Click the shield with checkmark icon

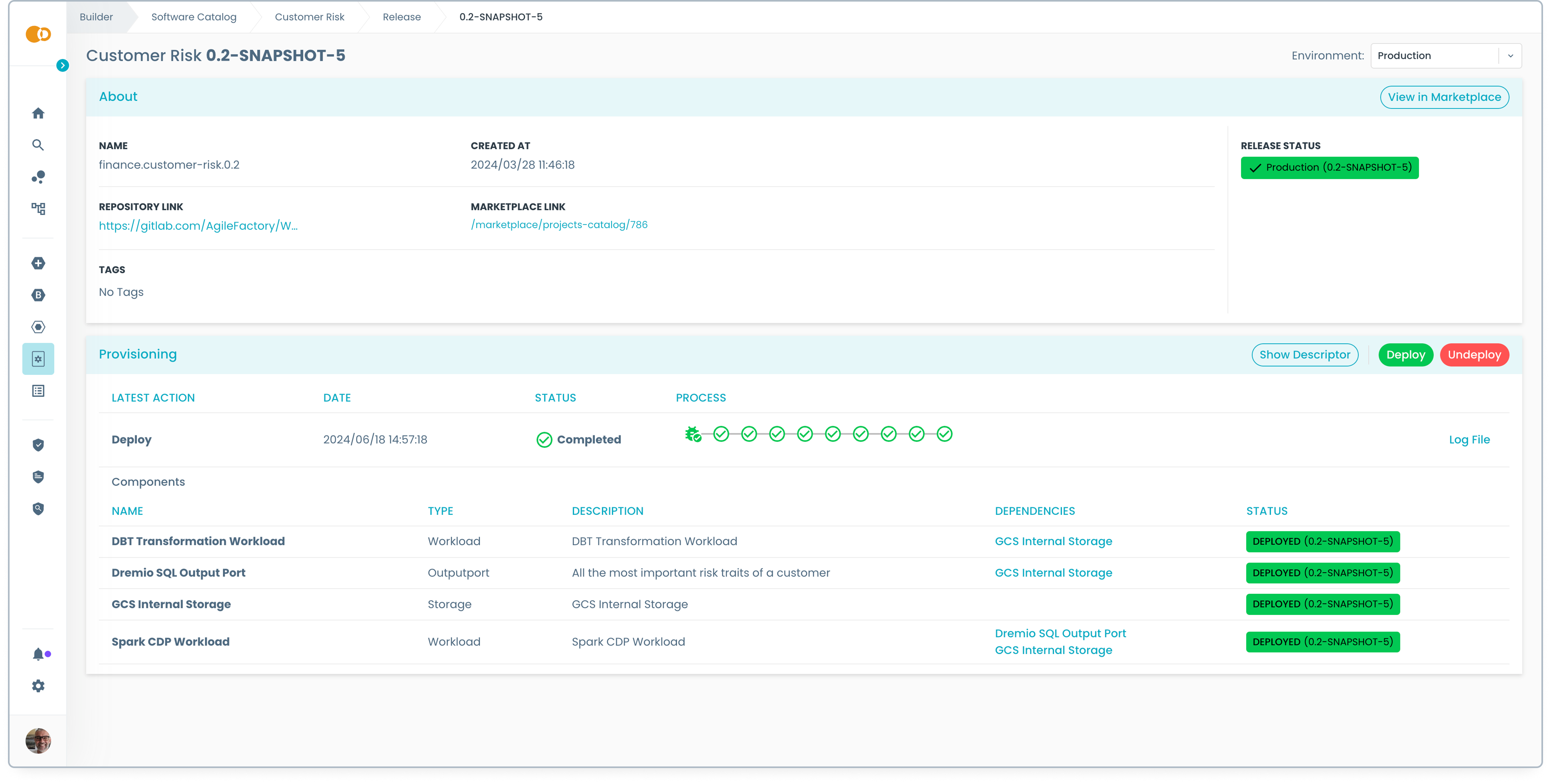(38, 445)
